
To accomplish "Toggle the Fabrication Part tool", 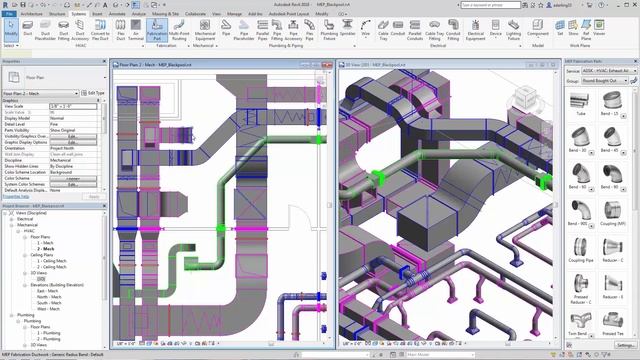I will click(157, 30).
